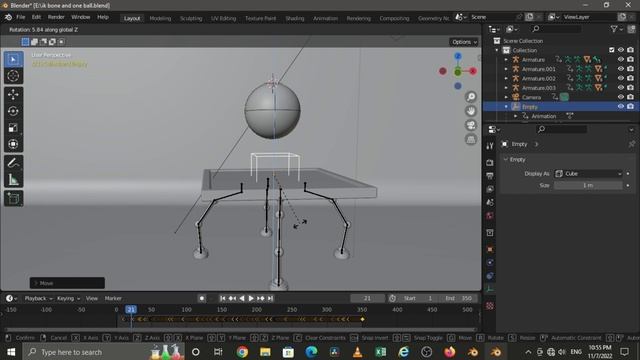Open the View Layer properties tab
The height and width of the screenshot is (360, 640).
pyautogui.click(x=490, y=189)
